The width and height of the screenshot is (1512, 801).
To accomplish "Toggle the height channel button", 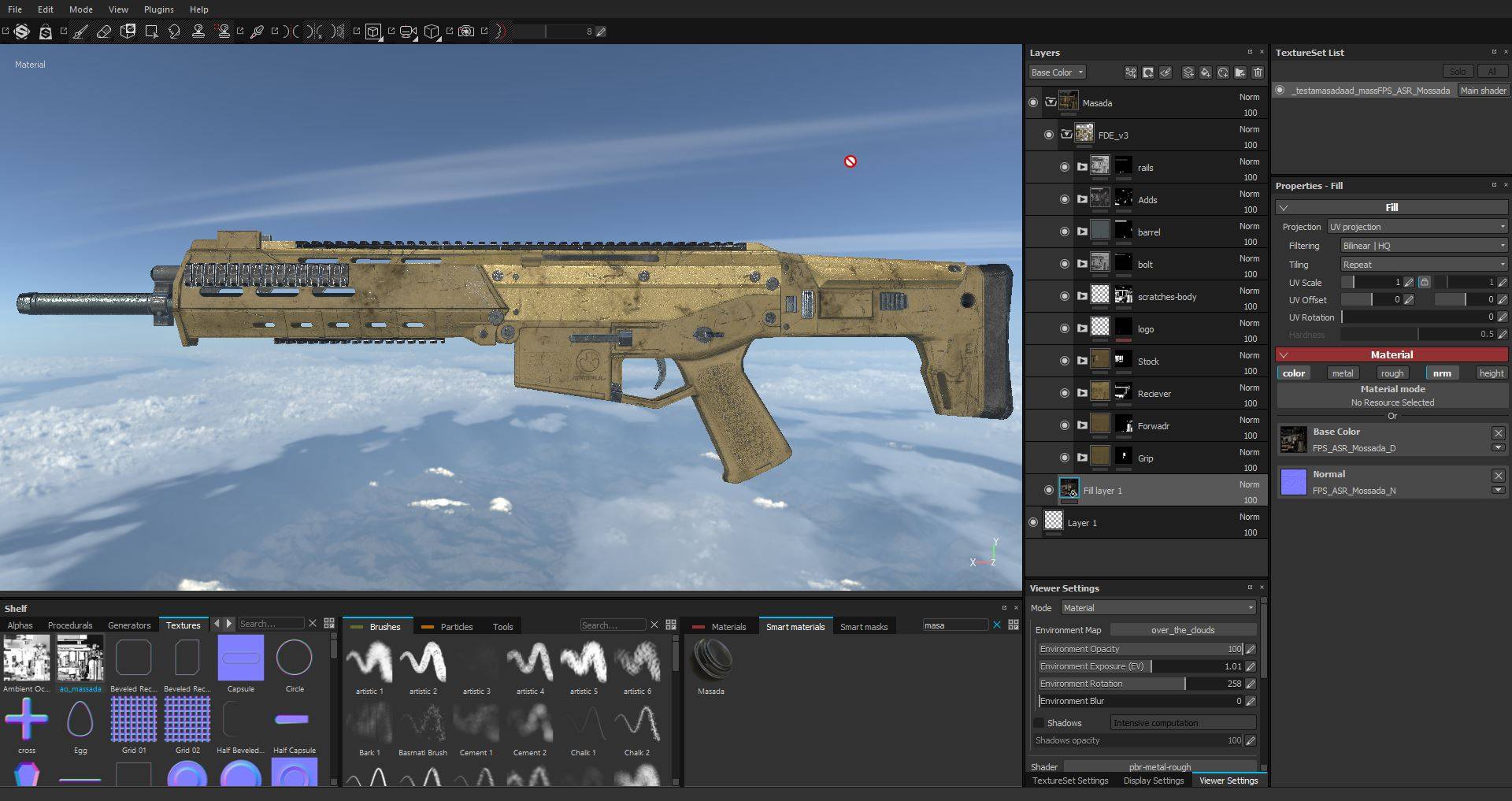I will point(1491,373).
